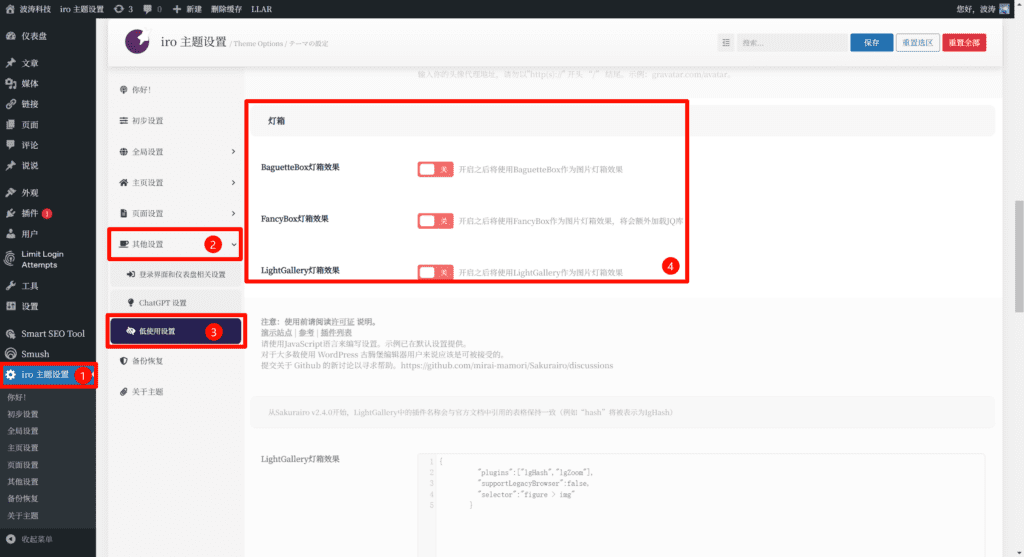Open 关于主题 in the admin sidebar submenu
The width and height of the screenshot is (1024, 557).
(23, 516)
